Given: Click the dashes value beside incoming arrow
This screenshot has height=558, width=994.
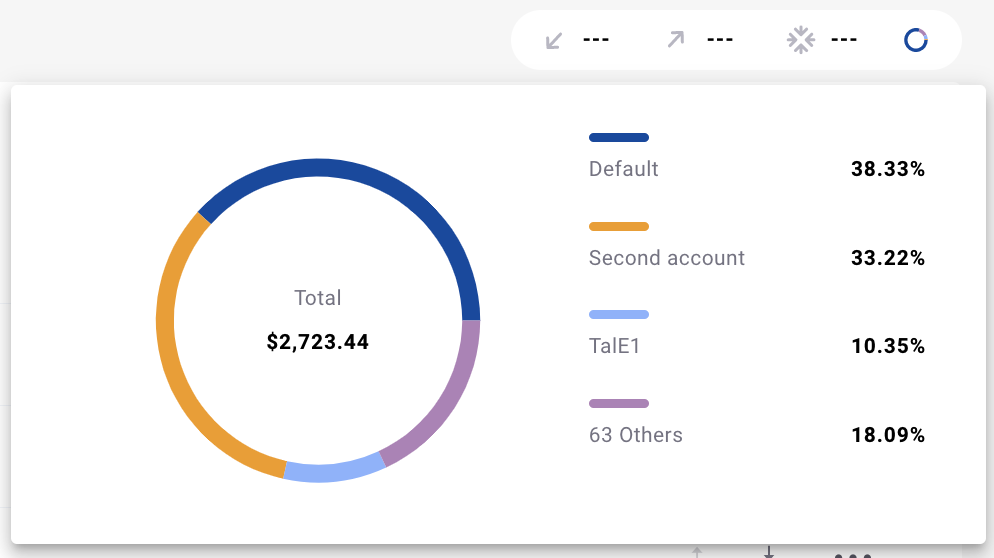Looking at the screenshot, I should point(596,40).
